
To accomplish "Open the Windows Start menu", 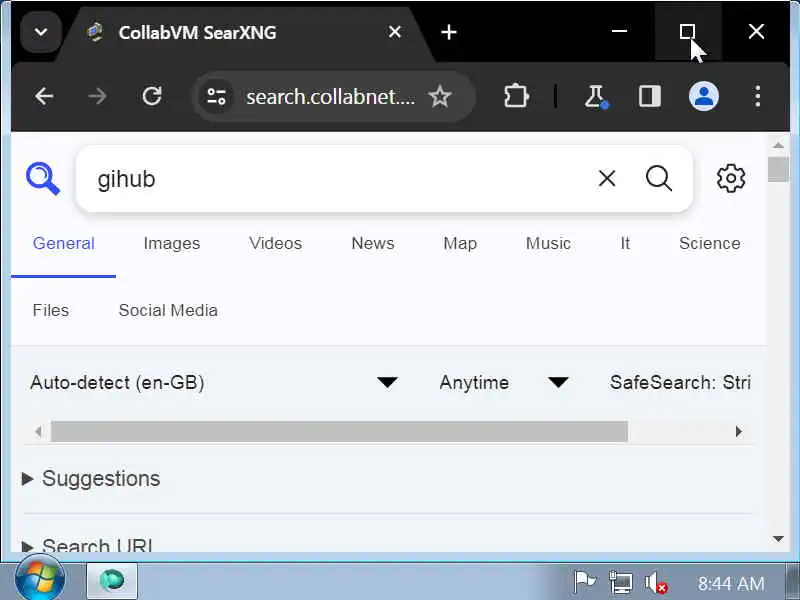I will [x=40, y=580].
